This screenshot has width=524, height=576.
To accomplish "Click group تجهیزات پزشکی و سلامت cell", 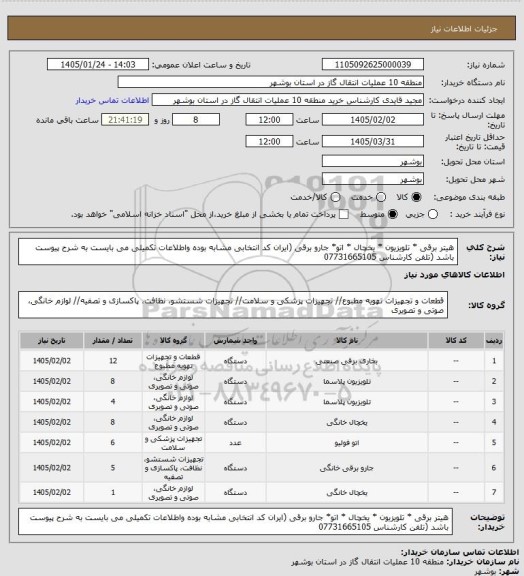I will click(173, 443).
